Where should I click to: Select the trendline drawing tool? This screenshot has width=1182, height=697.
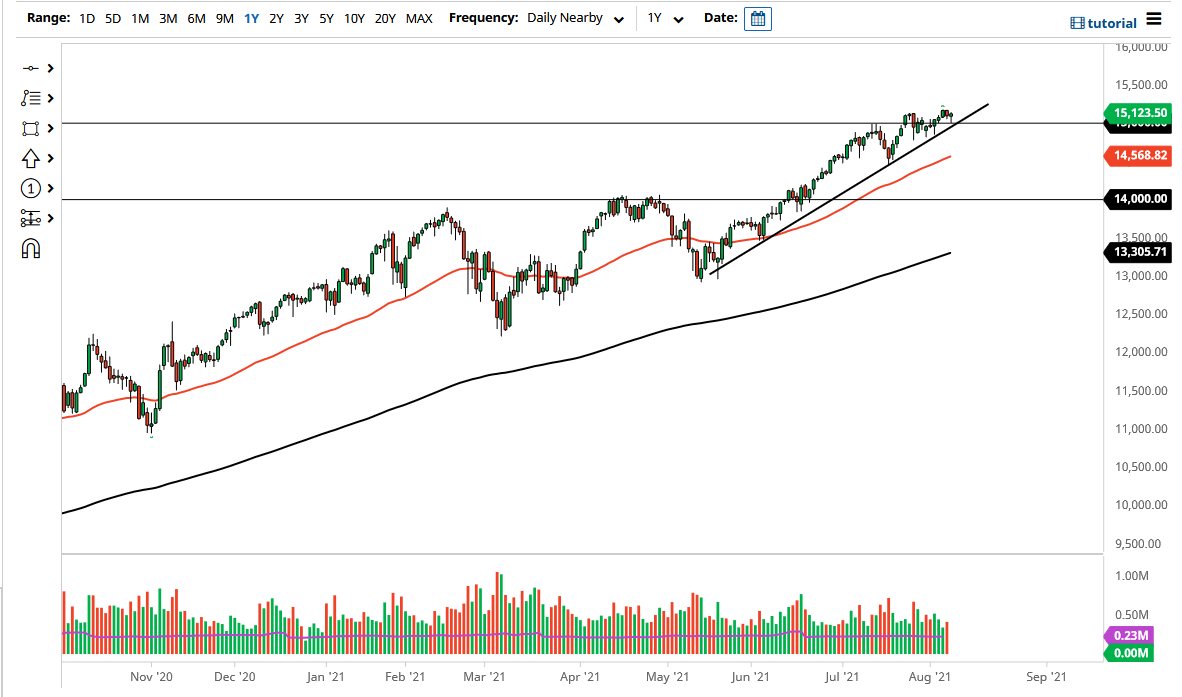coord(31,68)
